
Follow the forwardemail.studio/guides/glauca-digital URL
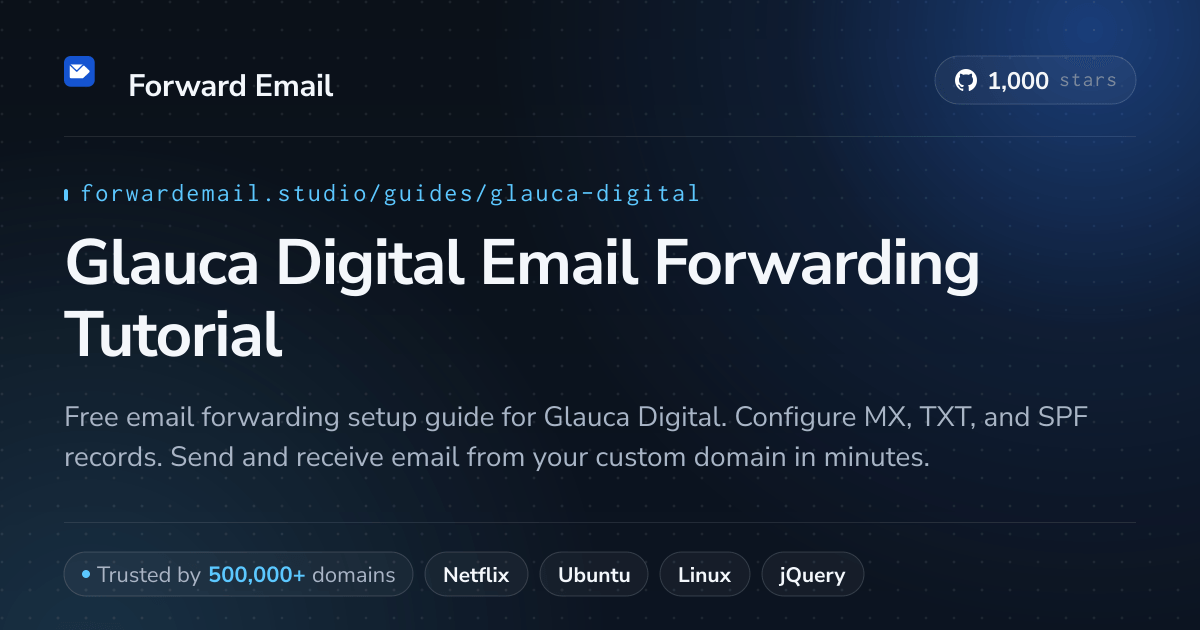pyautogui.click(x=390, y=193)
